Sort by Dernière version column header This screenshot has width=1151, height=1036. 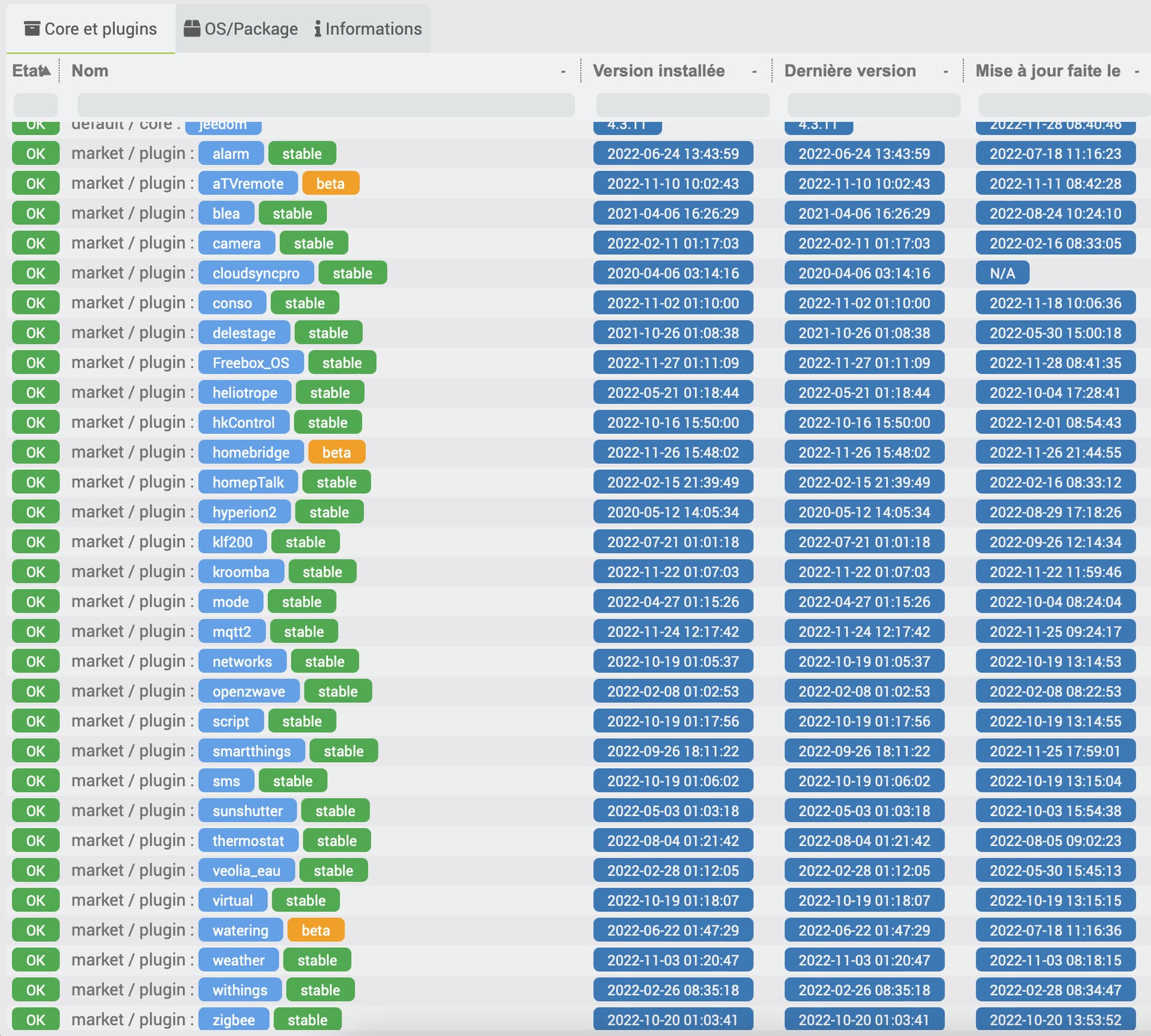coord(849,71)
